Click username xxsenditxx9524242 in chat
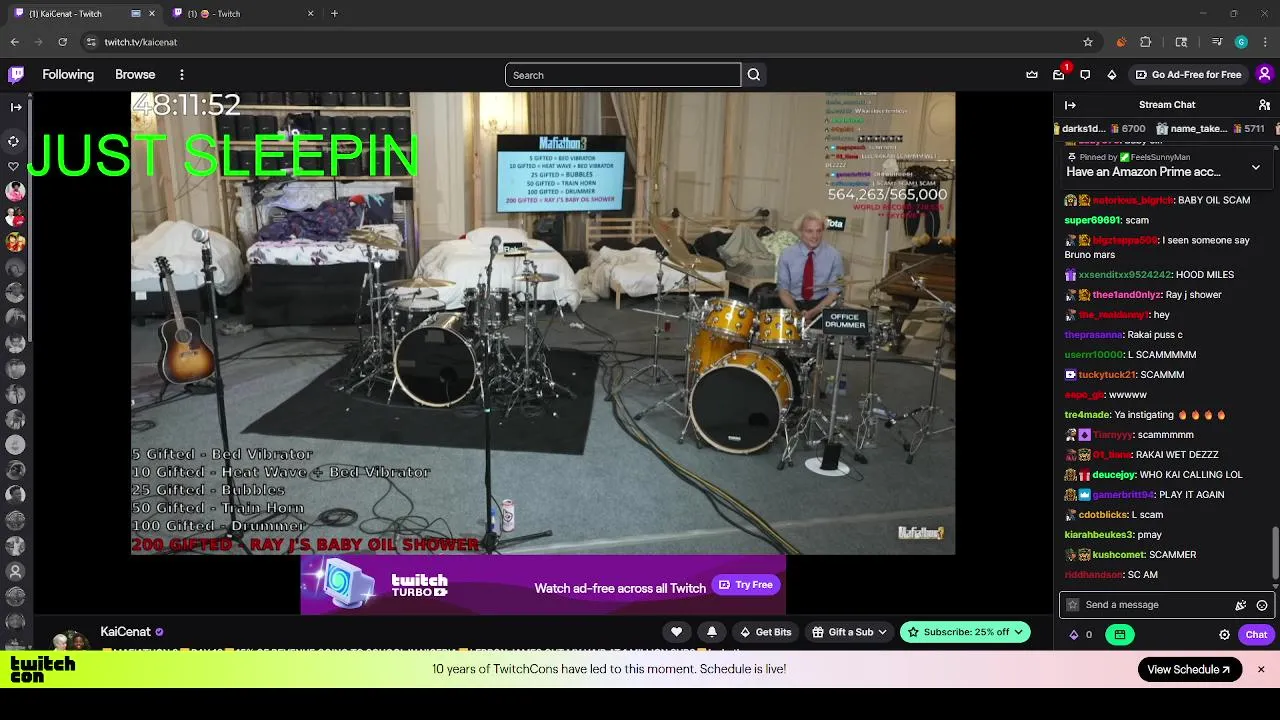1280x720 pixels. tap(1125, 274)
